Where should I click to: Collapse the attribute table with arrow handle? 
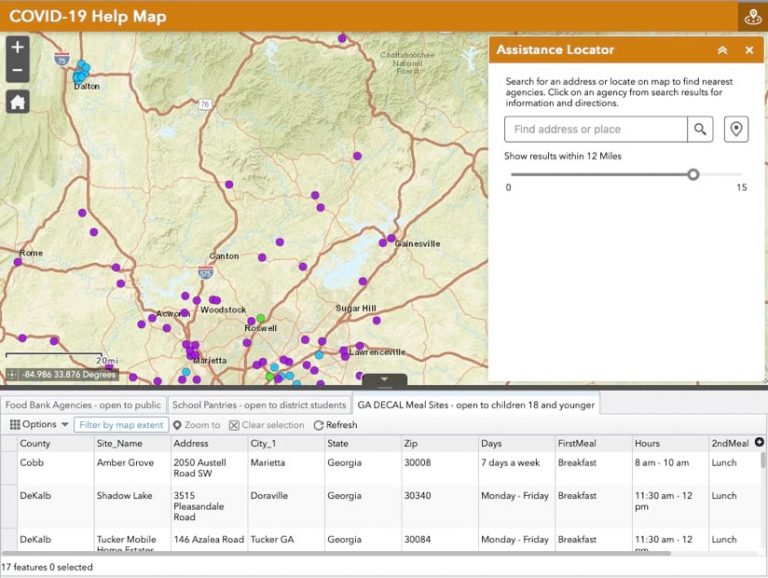click(384, 380)
